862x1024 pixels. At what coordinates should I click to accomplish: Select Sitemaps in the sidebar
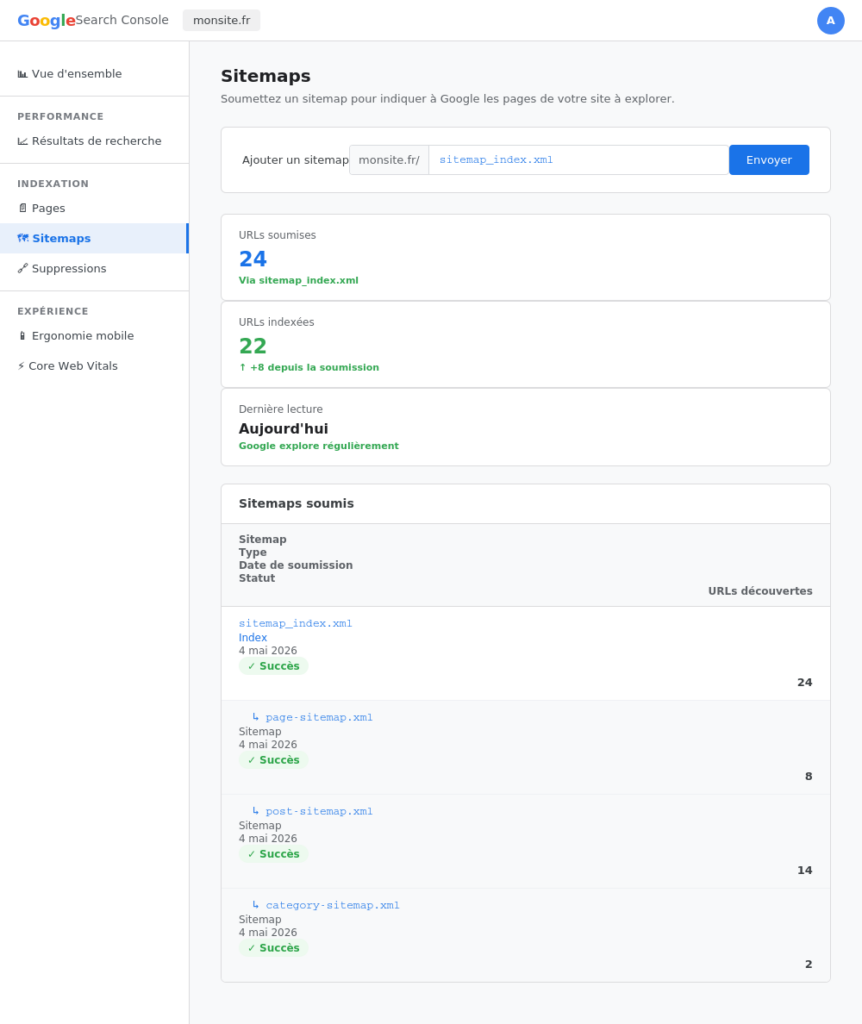94,238
